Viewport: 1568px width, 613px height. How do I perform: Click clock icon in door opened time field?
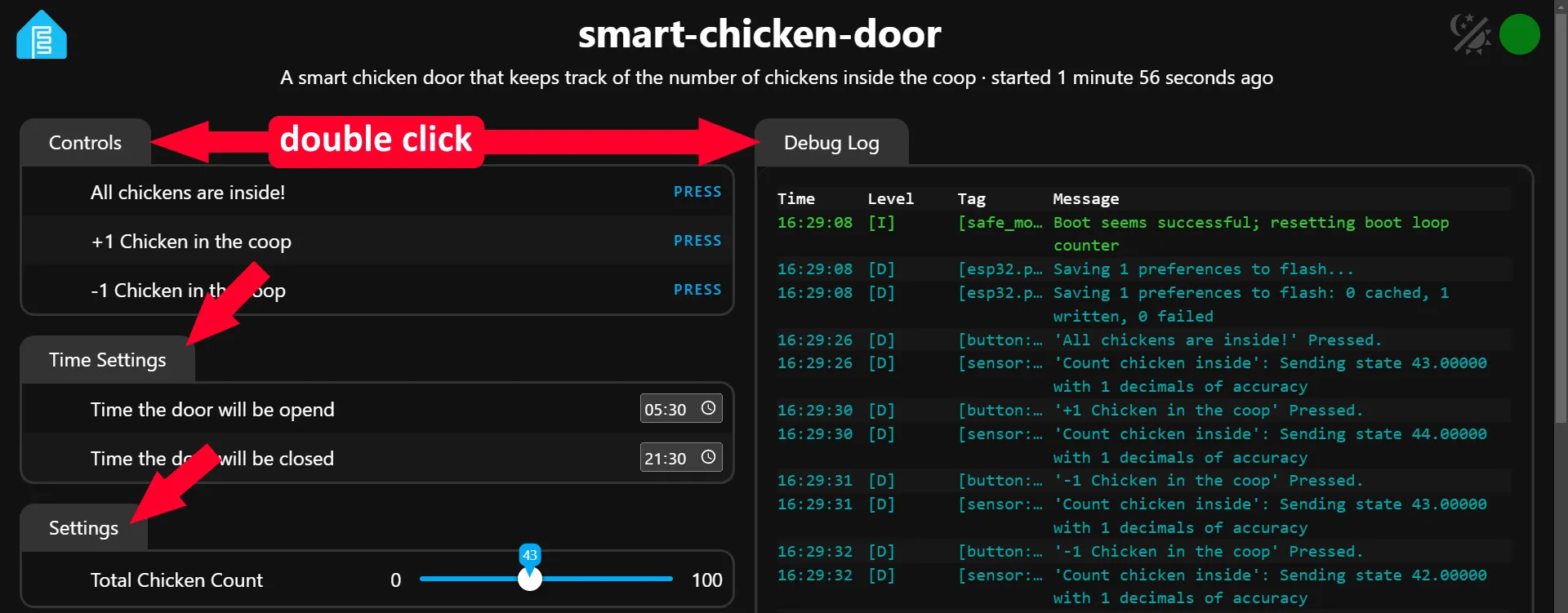pos(708,408)
